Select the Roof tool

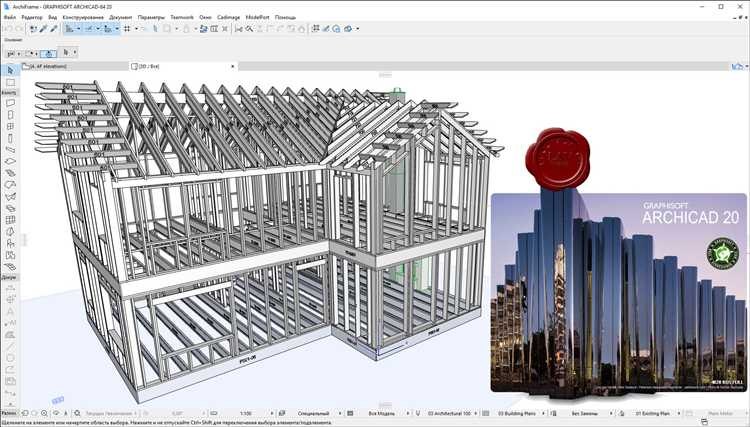10,185
